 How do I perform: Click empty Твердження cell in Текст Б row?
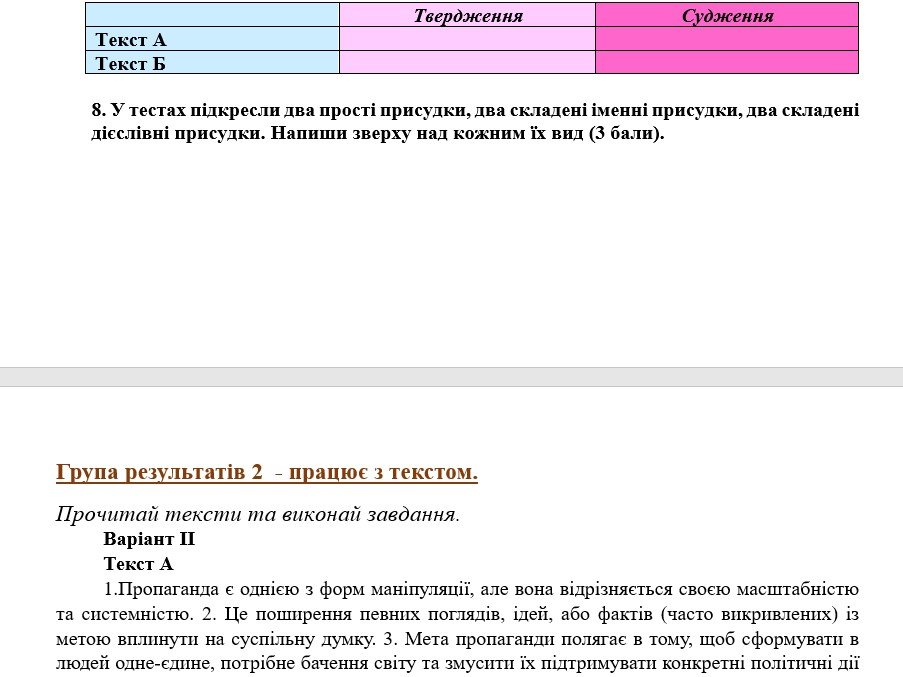click(x=467, y=62)
